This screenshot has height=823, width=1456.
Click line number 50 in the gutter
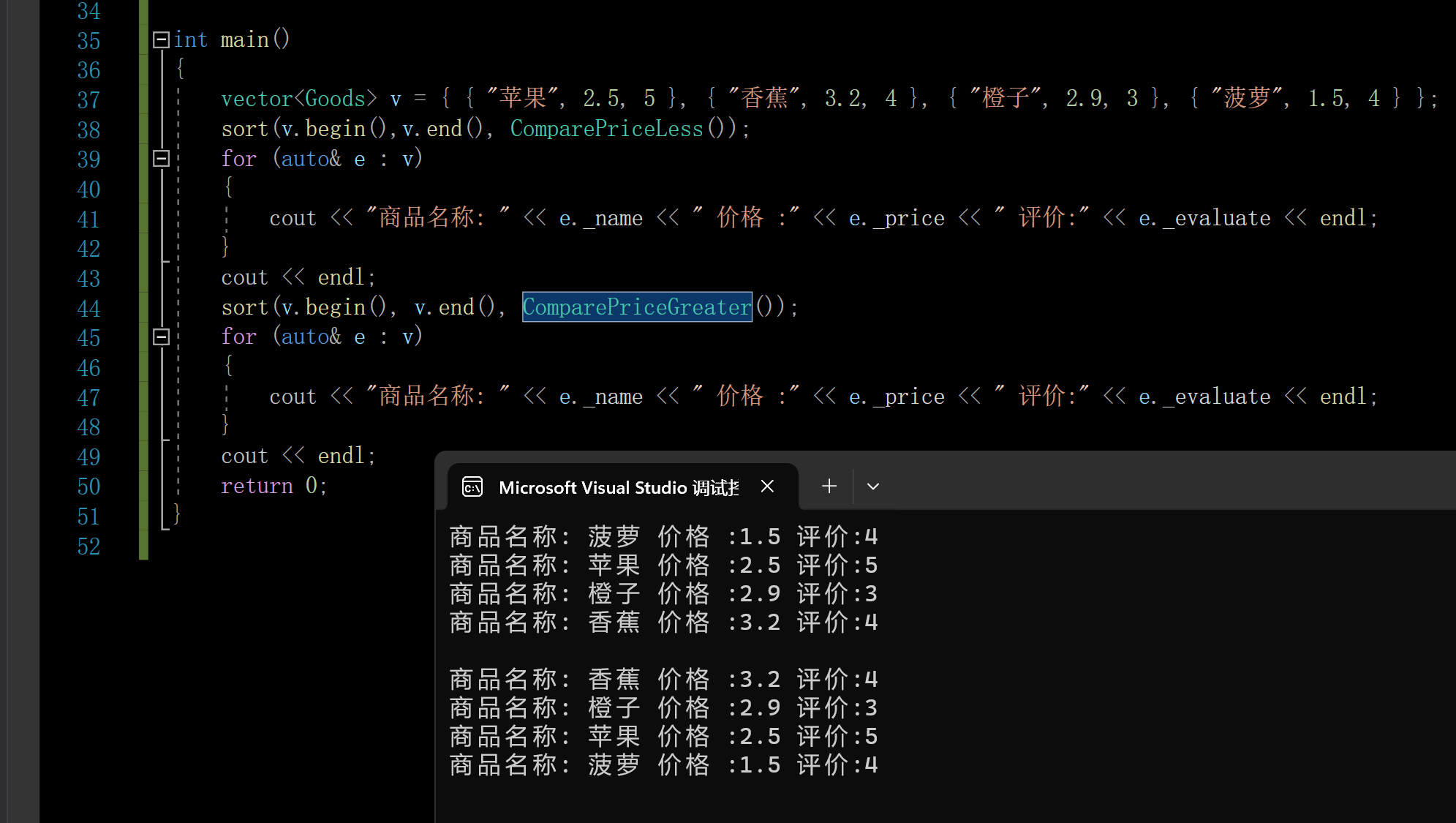click(x=88, y=486)
